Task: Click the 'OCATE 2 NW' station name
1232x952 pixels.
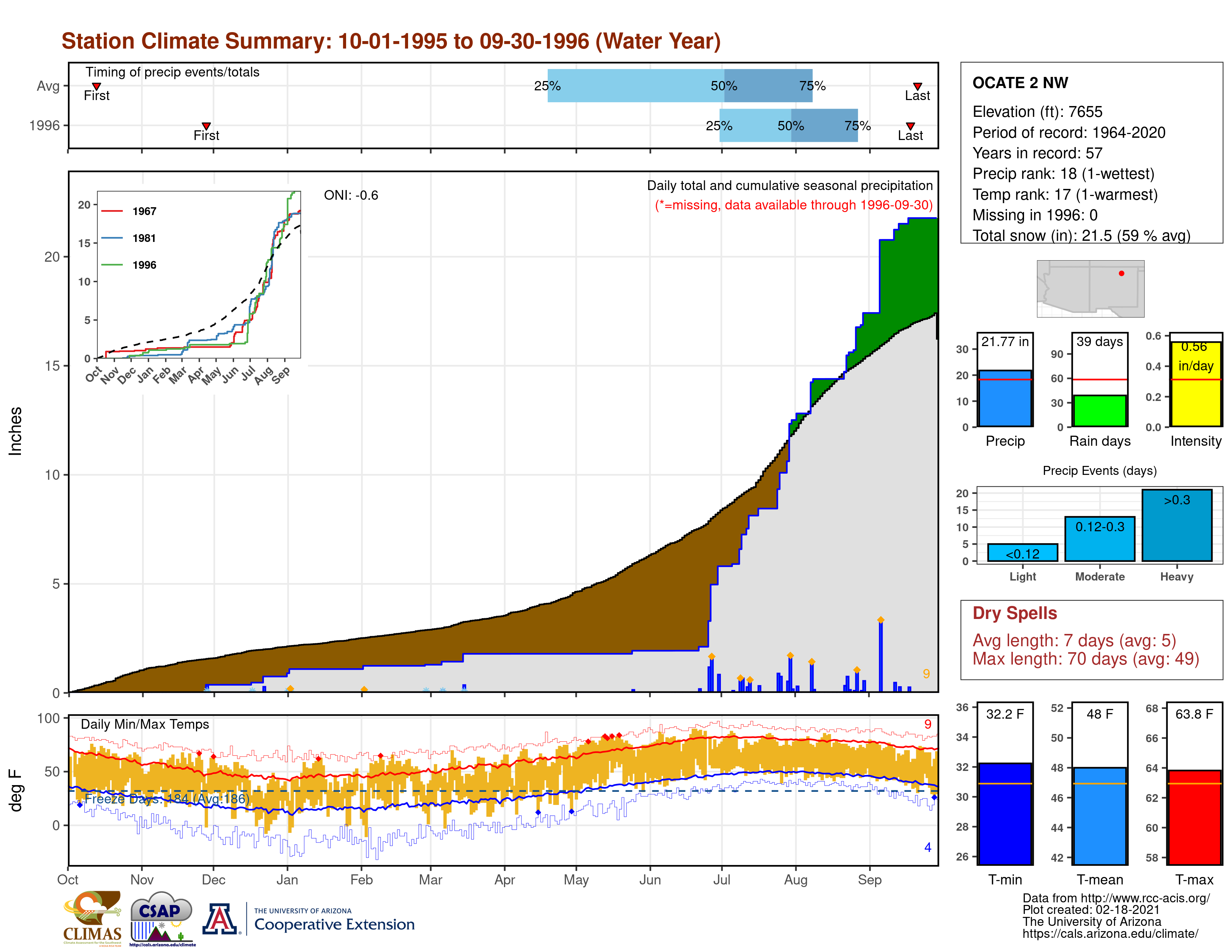Action: (x=1020, y=83)
